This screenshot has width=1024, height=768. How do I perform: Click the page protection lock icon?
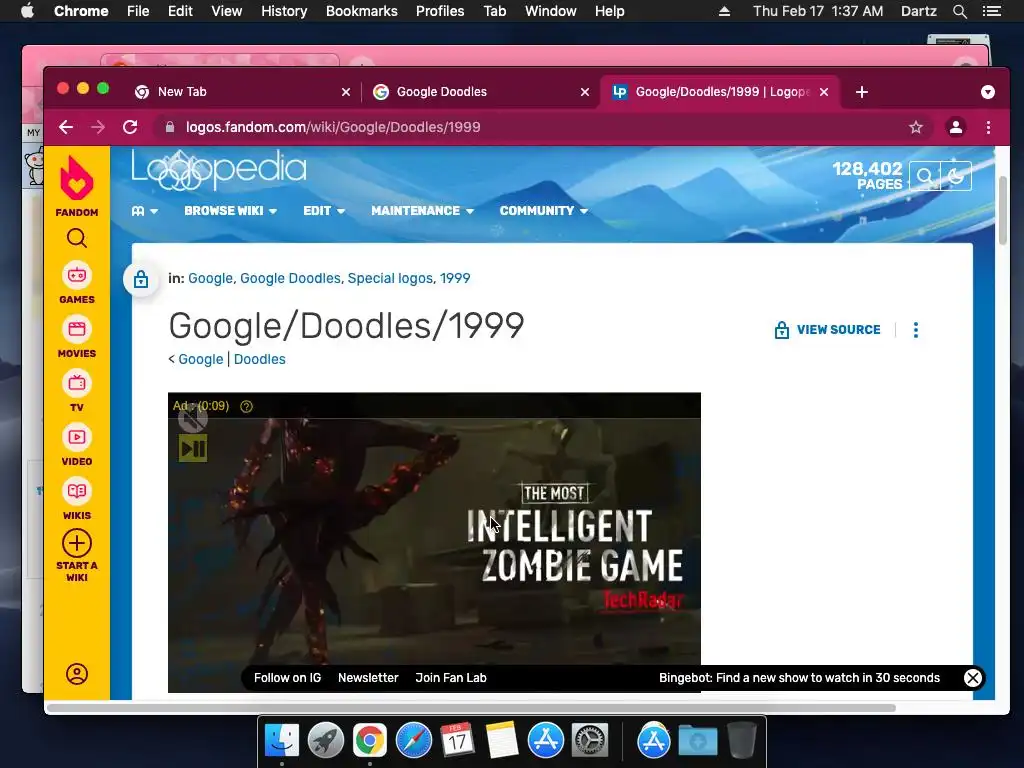140,280
